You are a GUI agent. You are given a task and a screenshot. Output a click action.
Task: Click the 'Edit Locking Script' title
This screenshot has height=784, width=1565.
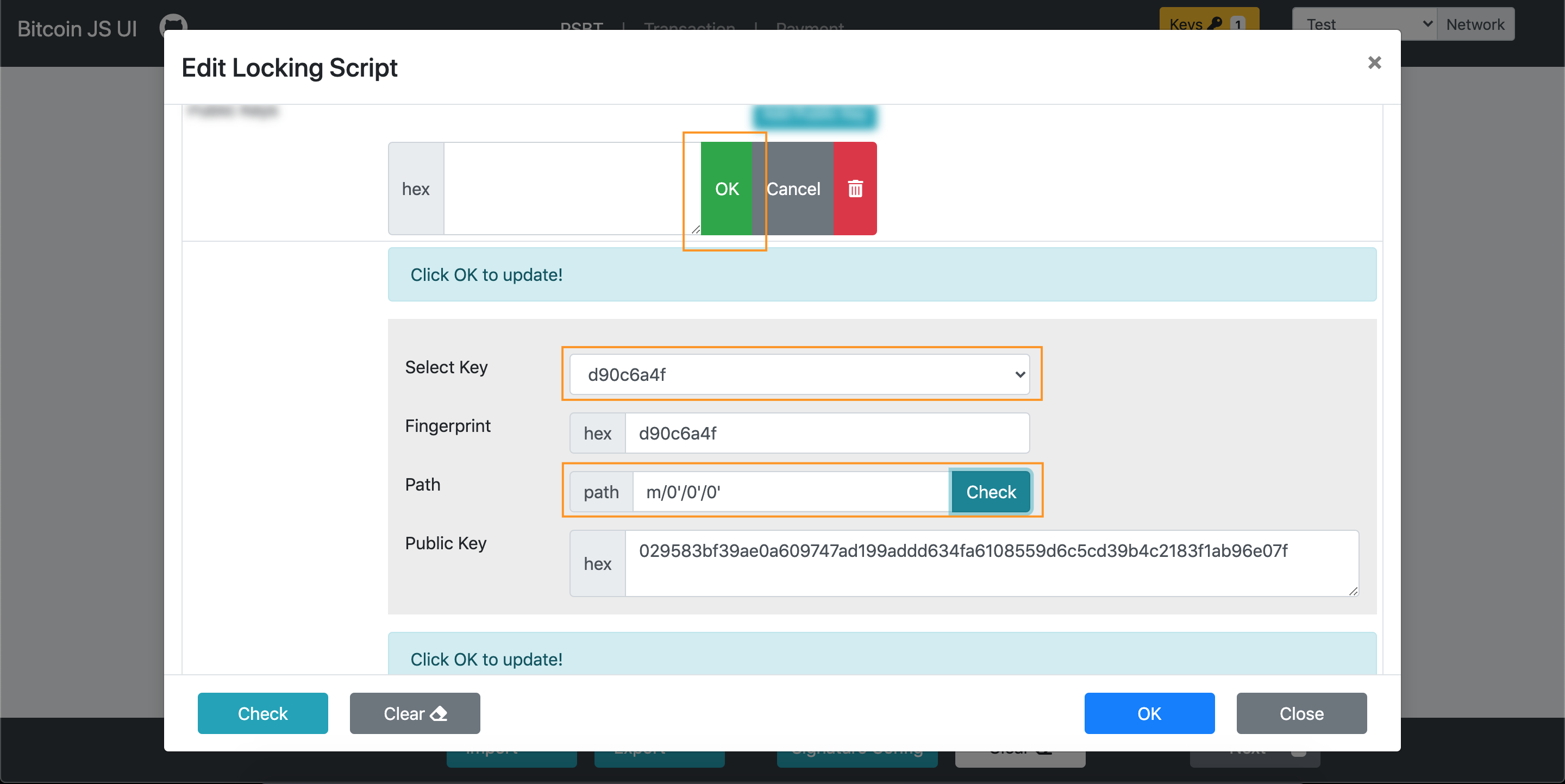pos(289,67)
